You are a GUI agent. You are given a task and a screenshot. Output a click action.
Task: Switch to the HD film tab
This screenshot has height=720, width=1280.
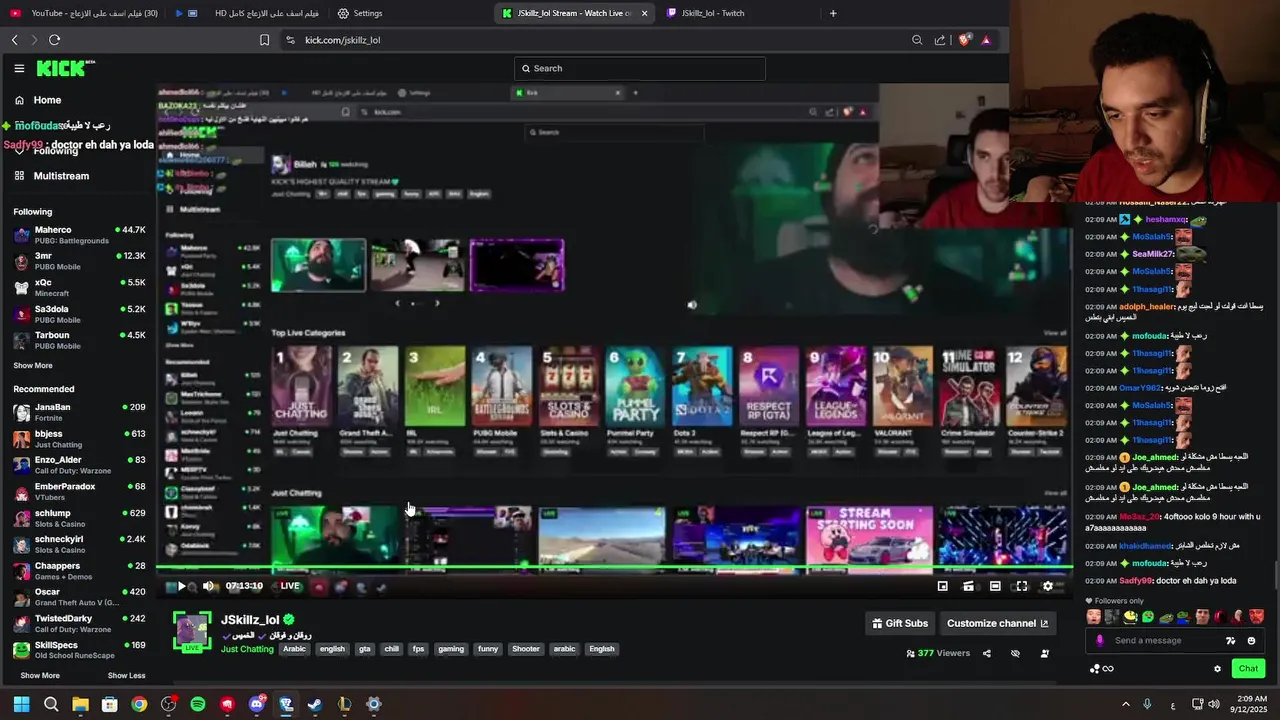(x=250, y=13)
